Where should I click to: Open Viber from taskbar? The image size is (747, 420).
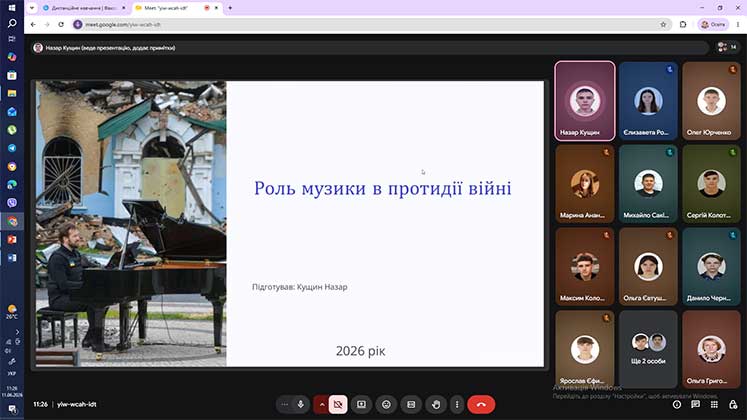point(12,202)
